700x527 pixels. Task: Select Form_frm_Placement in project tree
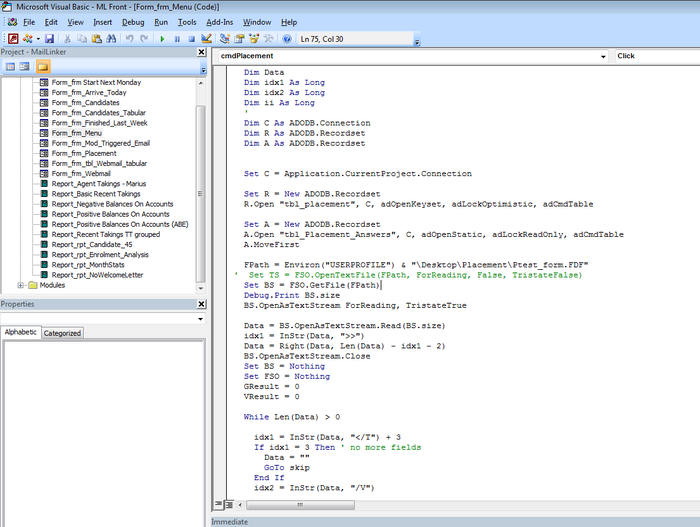(x=84, y=153)
